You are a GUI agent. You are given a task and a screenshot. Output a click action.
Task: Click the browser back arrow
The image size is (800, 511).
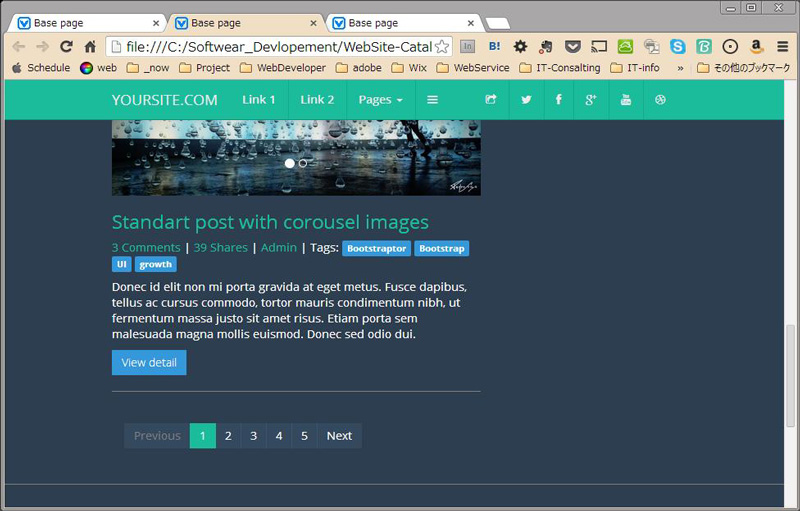(x=19, y=47)
